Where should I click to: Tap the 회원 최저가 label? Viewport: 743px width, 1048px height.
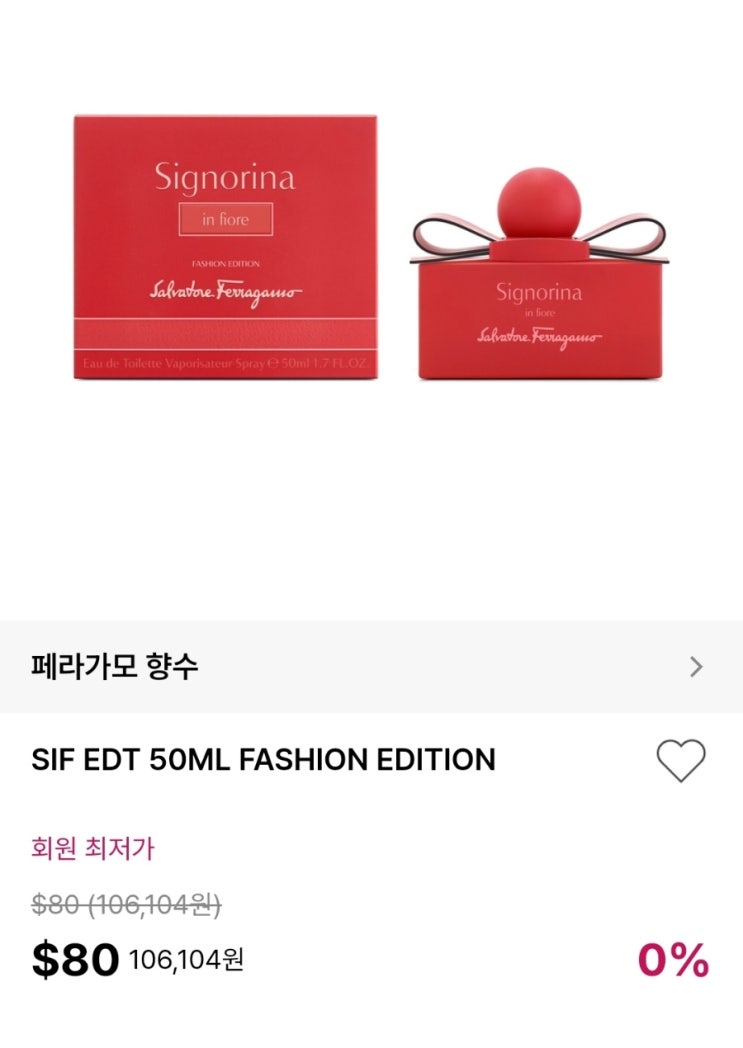coord(92,848)
